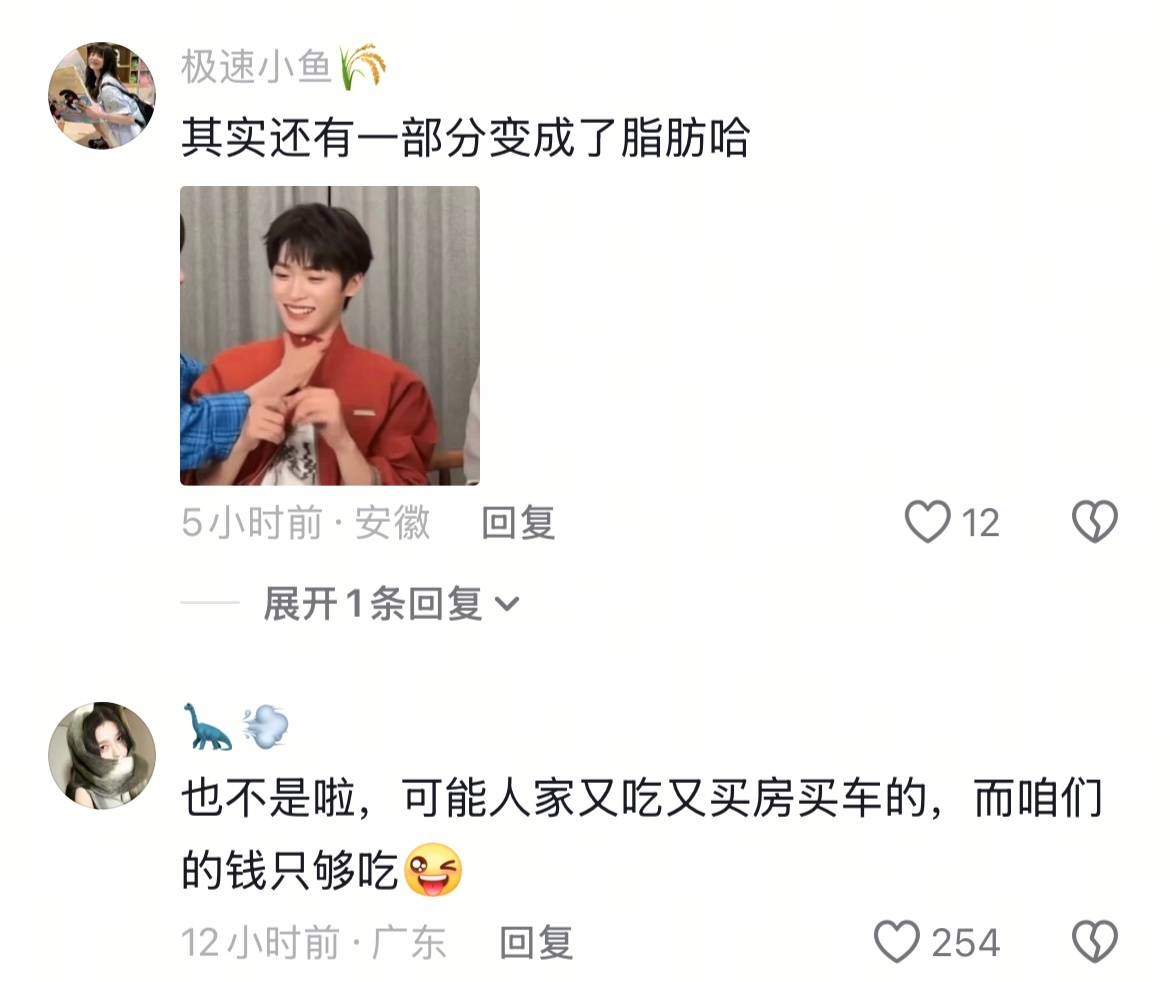Reply to 极速小鱼's comment
1170x982 pixels.
click(x=519, y=522)
